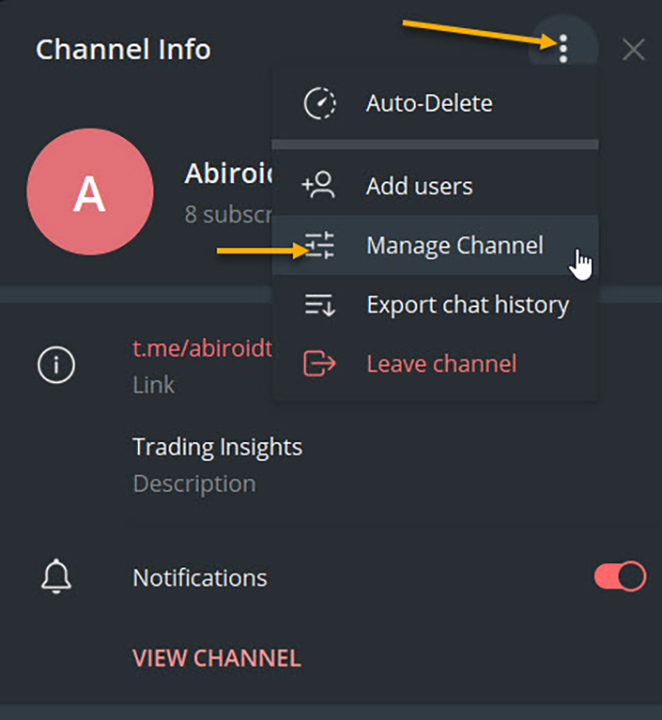
Task: Toggle the Notifications switch off
Action: [620, 577]
